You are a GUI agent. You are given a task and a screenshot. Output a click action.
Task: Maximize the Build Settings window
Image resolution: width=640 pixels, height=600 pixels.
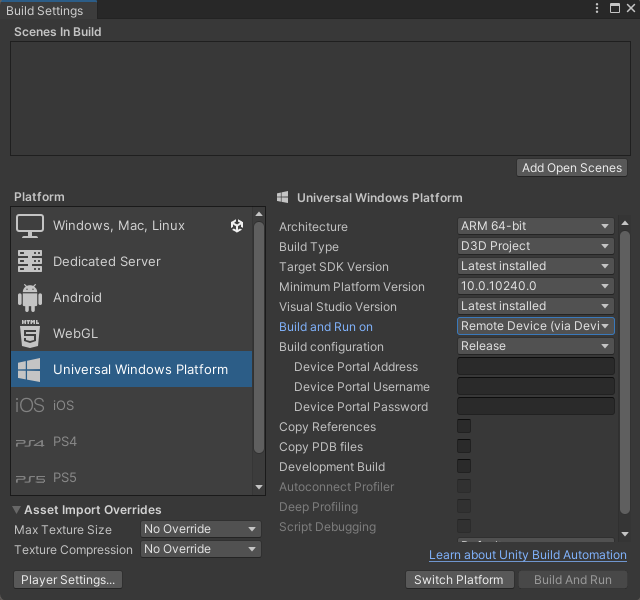(615, 8)
